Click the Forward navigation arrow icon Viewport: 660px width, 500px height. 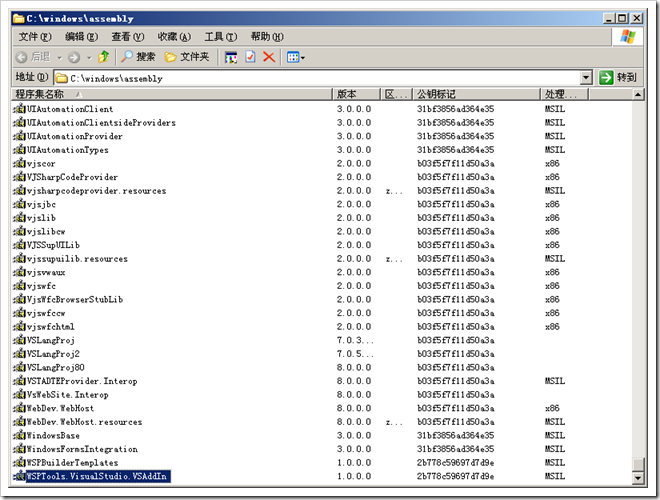tap(74, 57)
